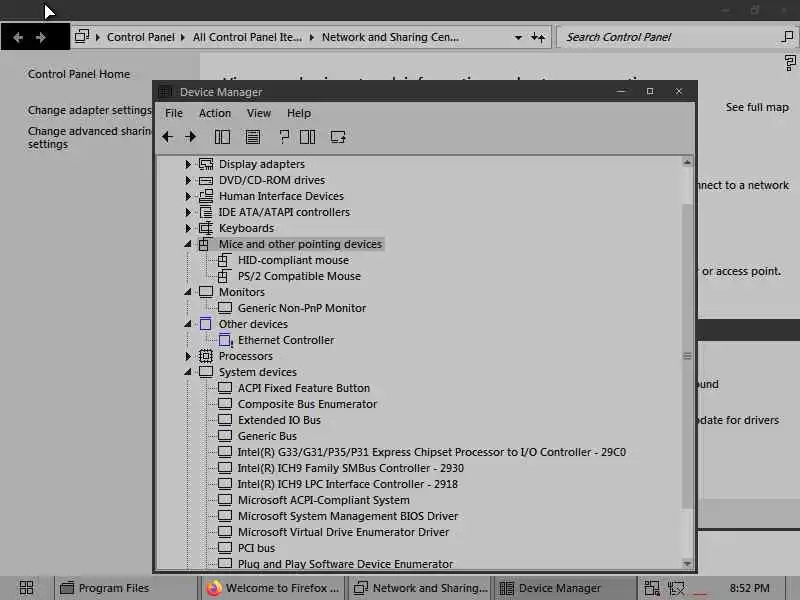
Task: Click the Ethernet Controller warning icon
Action: pyautogui.click(x=226, y=340)
